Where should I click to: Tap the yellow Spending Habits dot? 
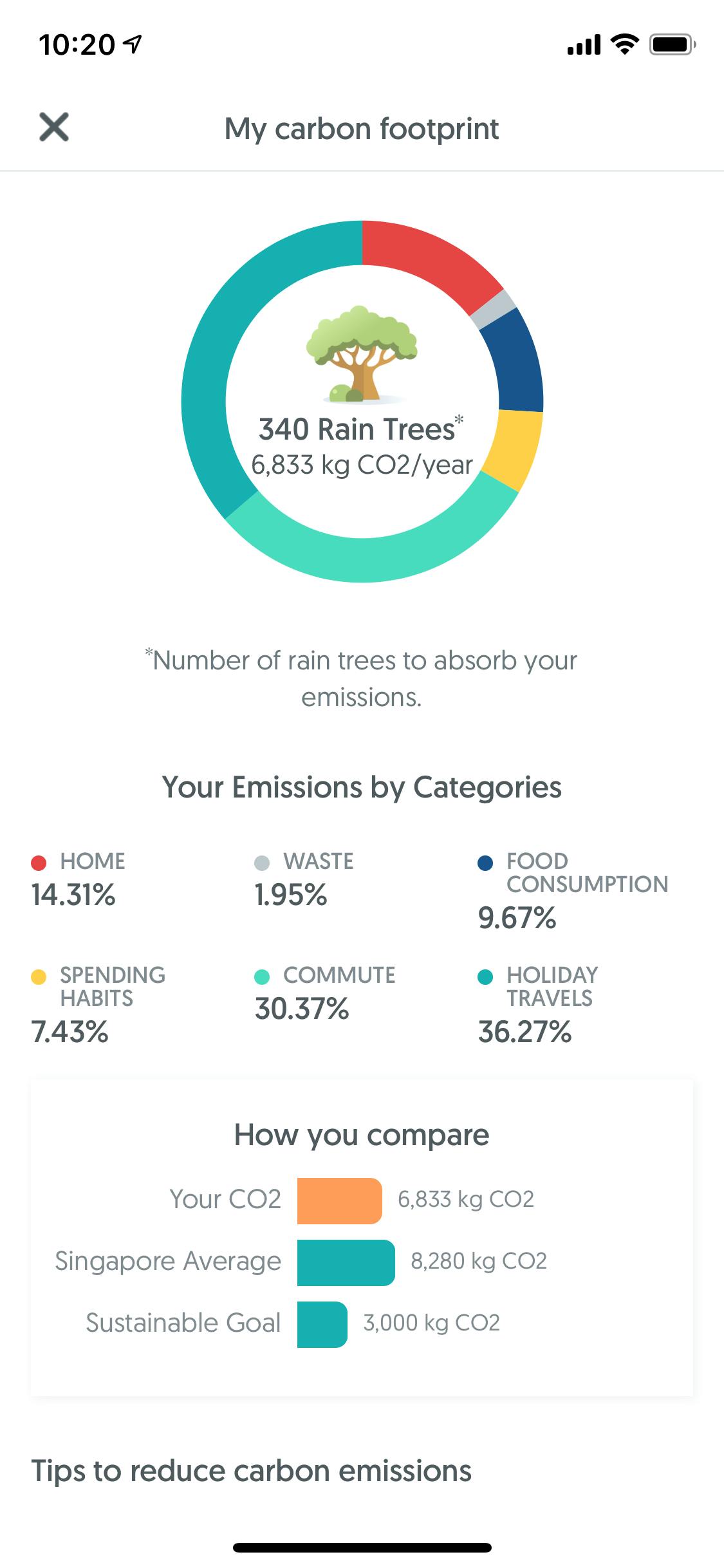(x=39, y=976)
